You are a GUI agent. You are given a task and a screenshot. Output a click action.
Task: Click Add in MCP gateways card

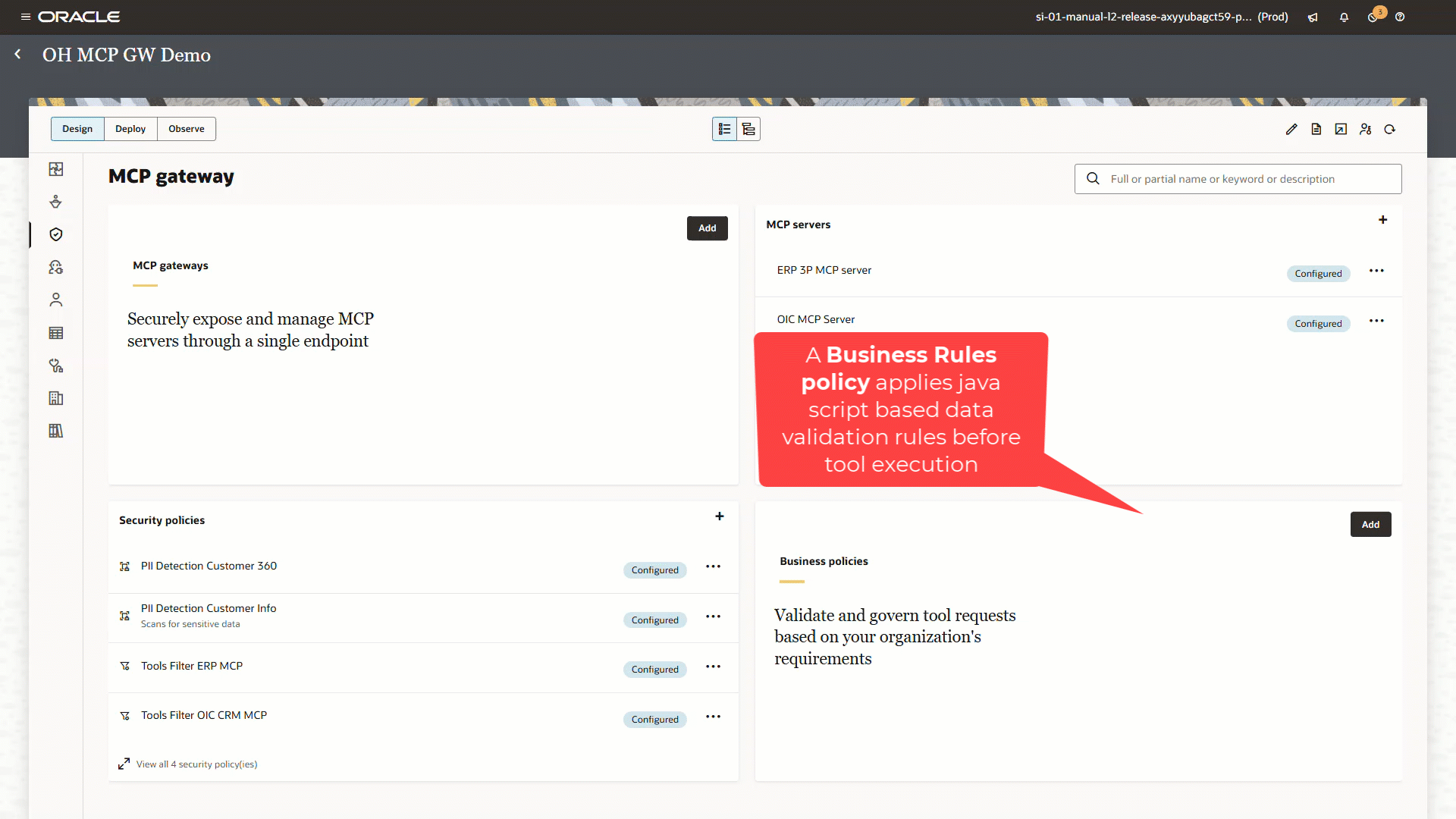coord(708,228)
